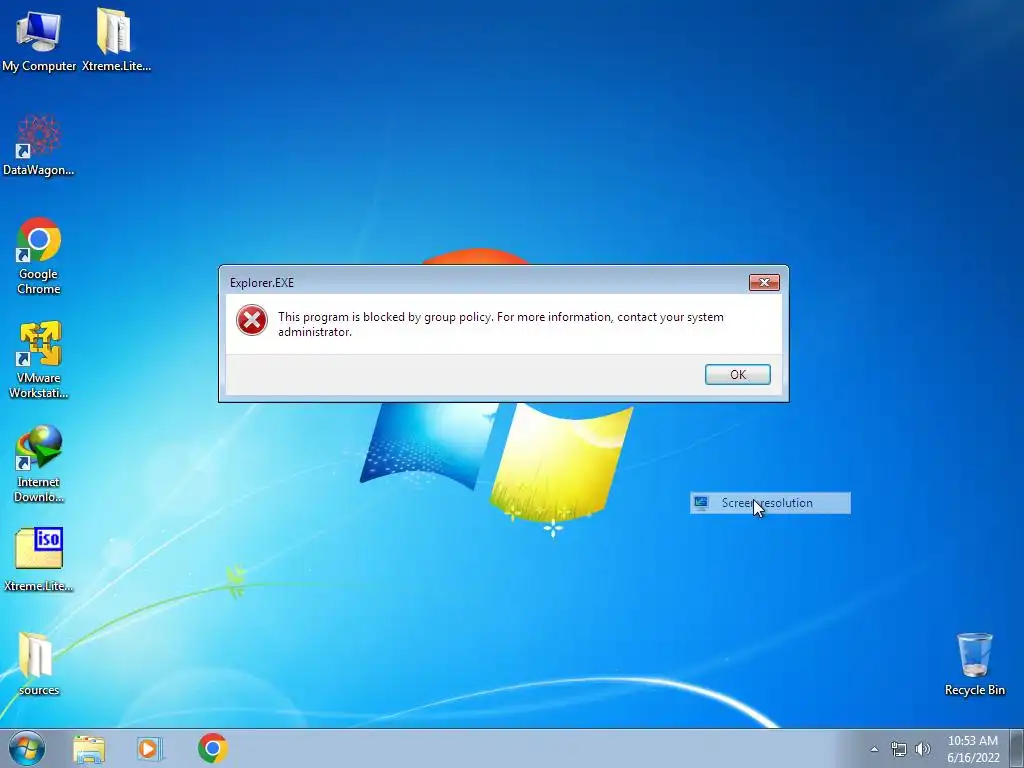Show hidden system tray icons

874,749
